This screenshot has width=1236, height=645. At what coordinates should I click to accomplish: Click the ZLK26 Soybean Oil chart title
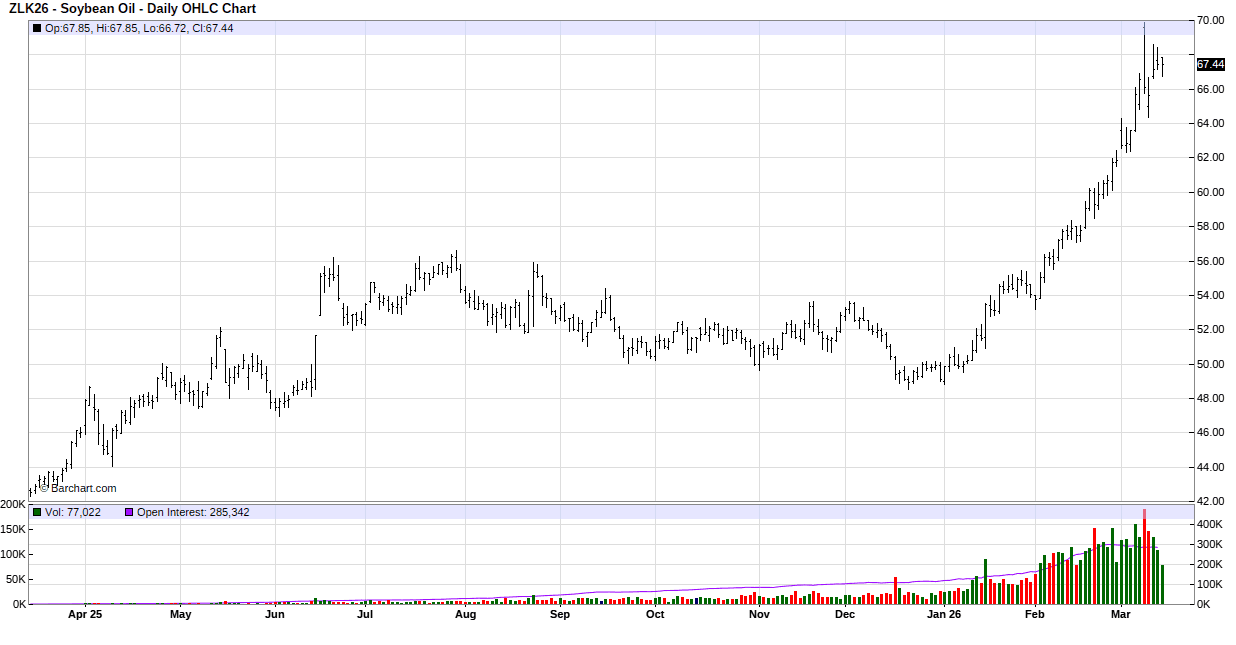132,9
